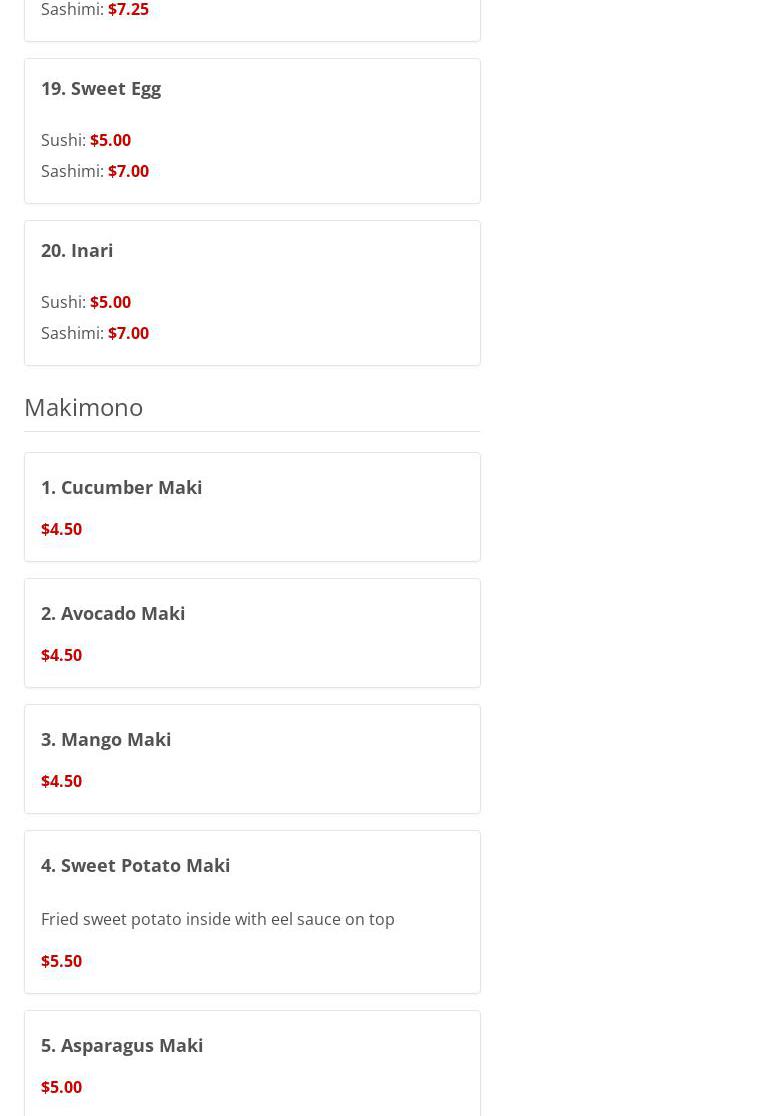This screenshot has height=1116, width=770.
Task: Click the Sashimi $7.25 price at top
Action: (x=129, y=9)
